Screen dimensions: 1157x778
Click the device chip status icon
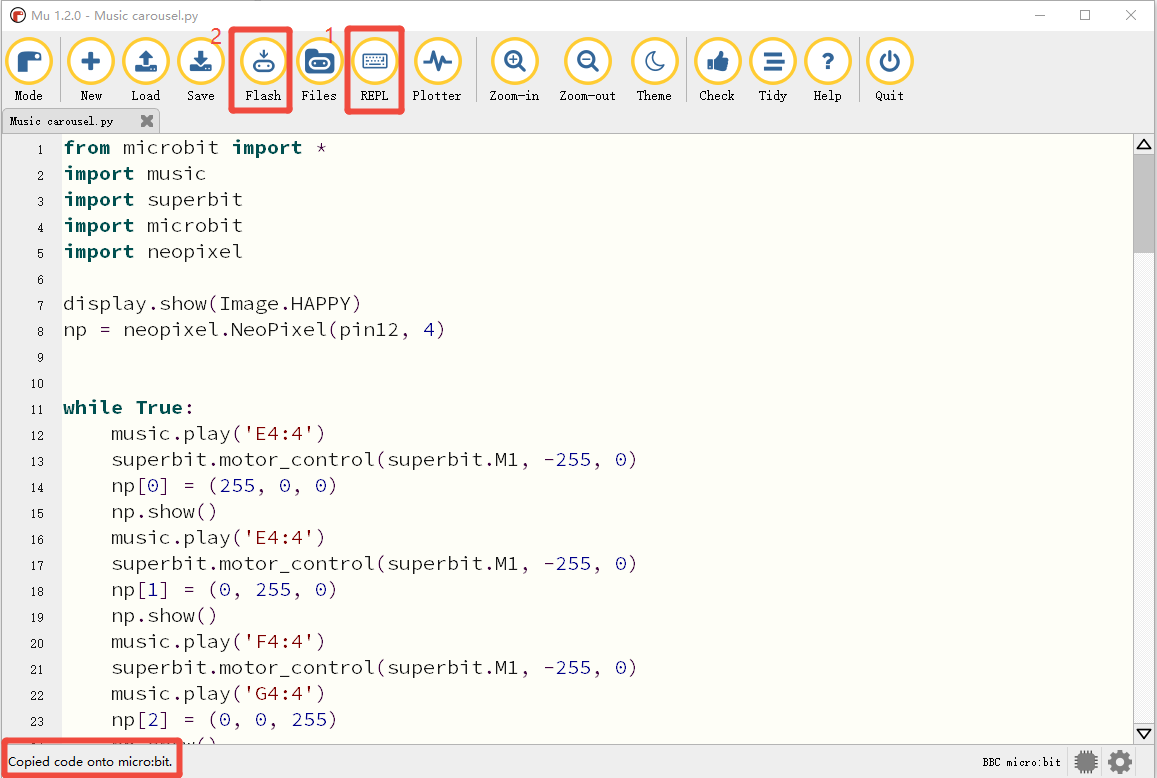pos(1086,762)
